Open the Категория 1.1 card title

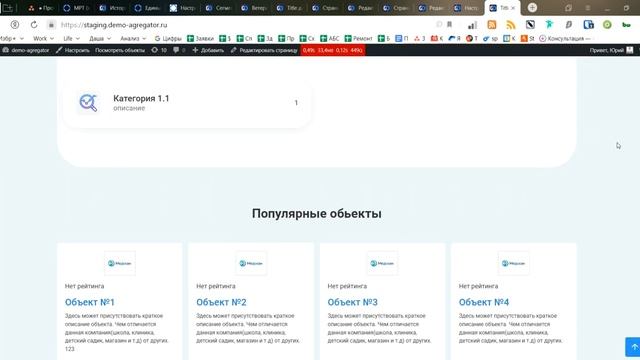click(x=141, y=98)
